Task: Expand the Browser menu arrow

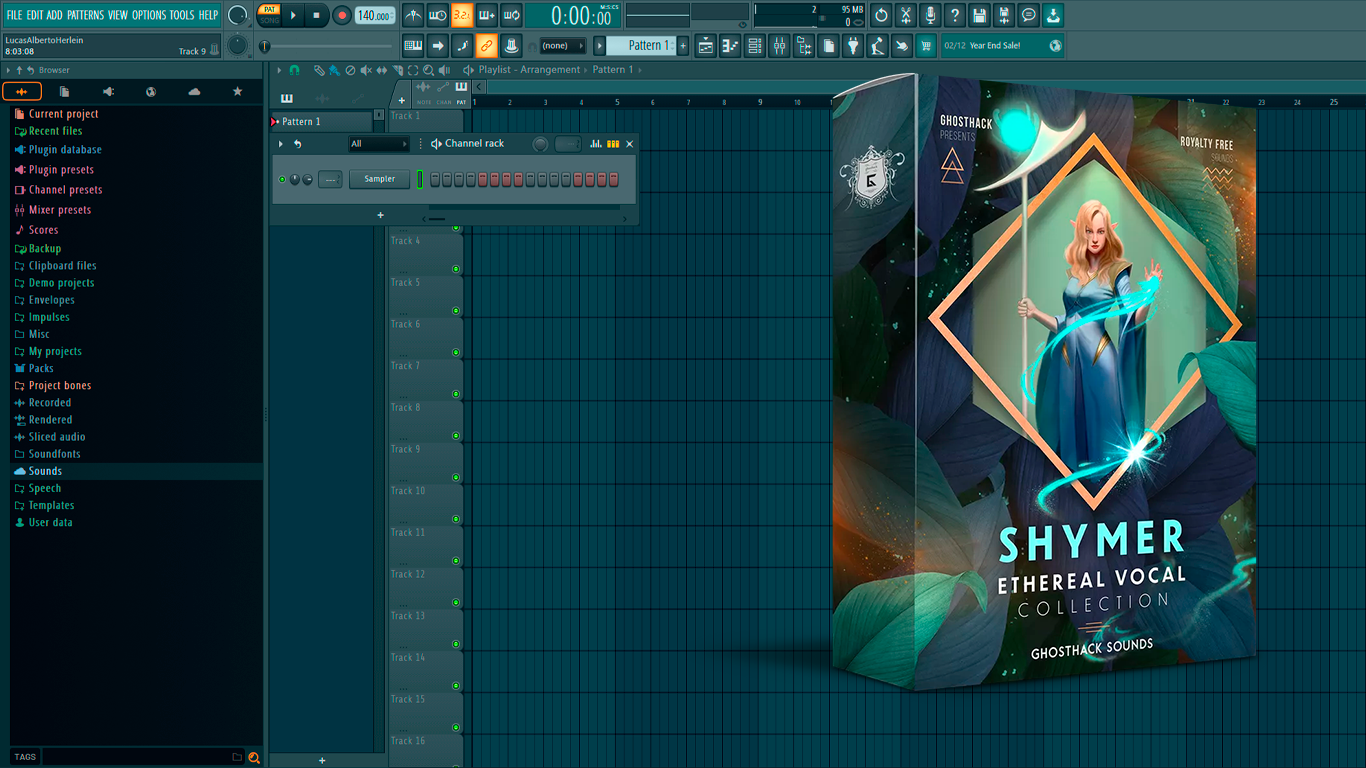Action: pos(8,70)
